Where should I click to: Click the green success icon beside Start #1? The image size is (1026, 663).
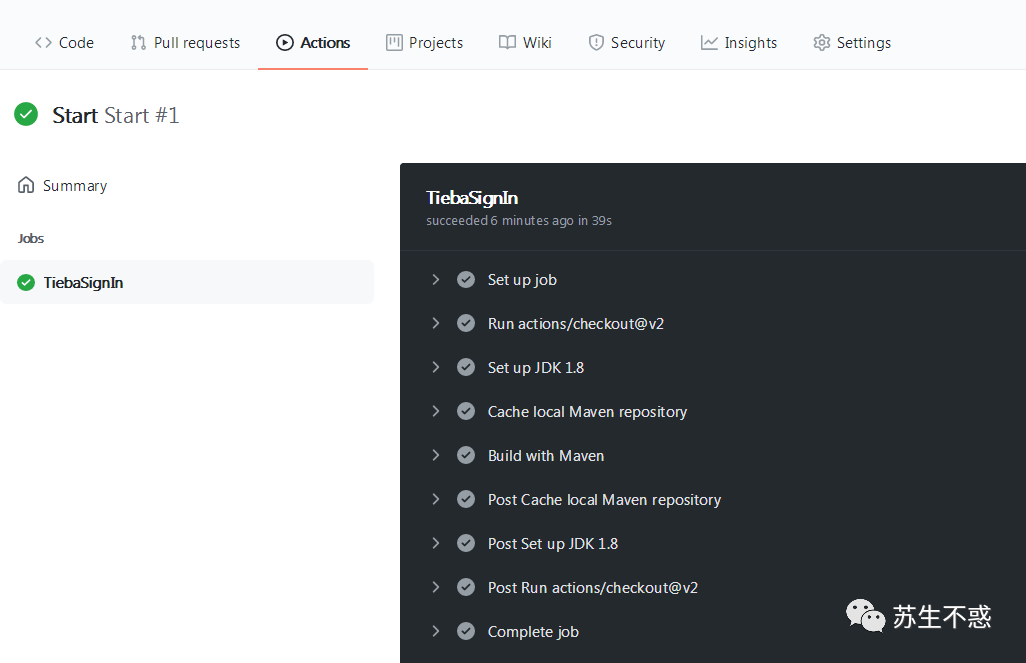pos(26,114)
